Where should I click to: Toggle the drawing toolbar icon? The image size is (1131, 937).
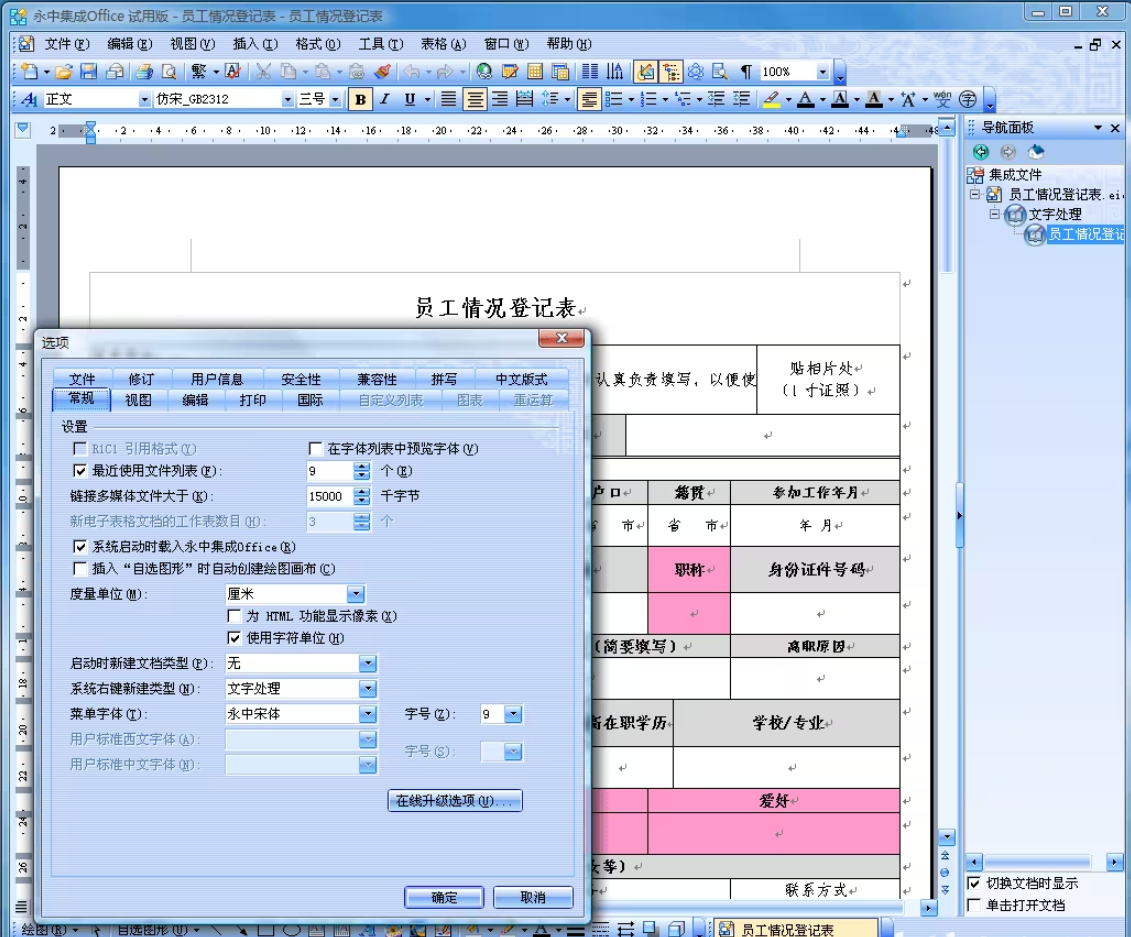point(646,71)
